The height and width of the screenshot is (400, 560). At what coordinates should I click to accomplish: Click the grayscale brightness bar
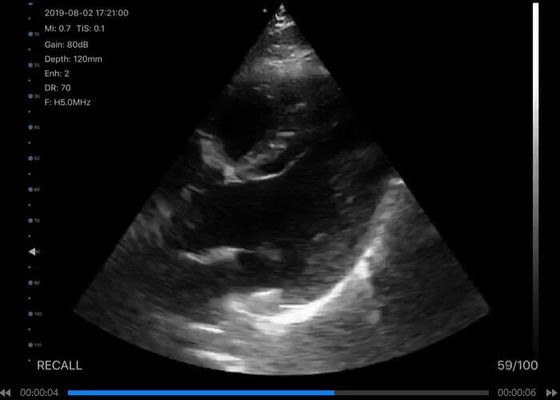coord(535,177)
